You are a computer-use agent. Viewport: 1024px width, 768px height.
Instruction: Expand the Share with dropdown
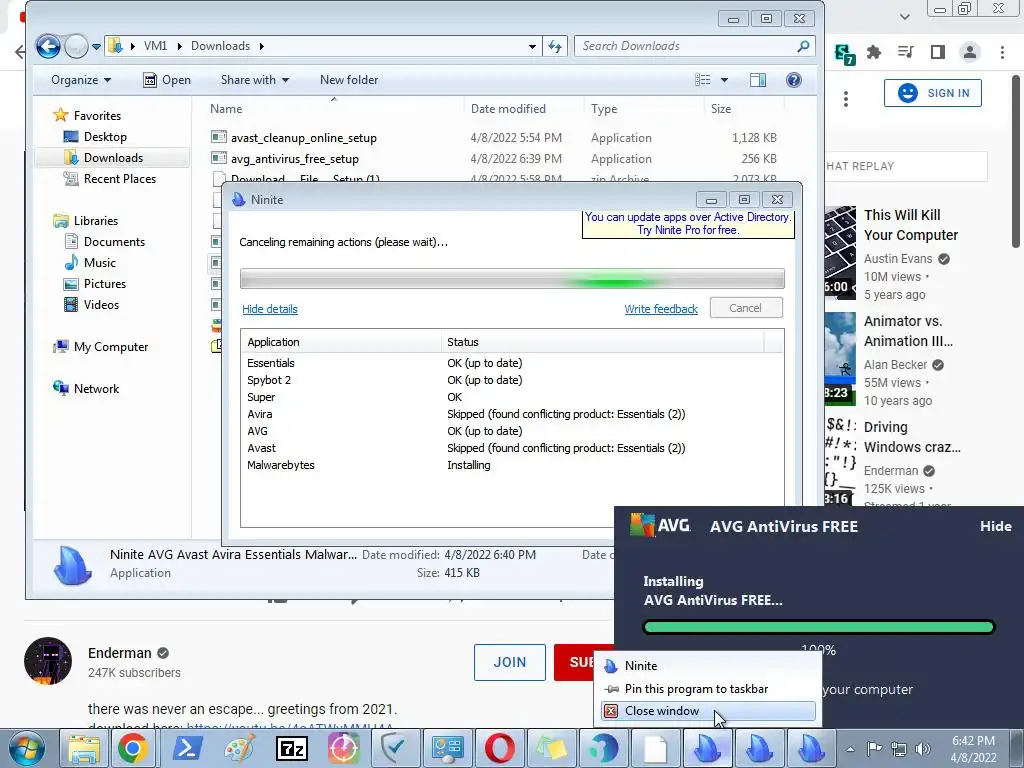255,80
